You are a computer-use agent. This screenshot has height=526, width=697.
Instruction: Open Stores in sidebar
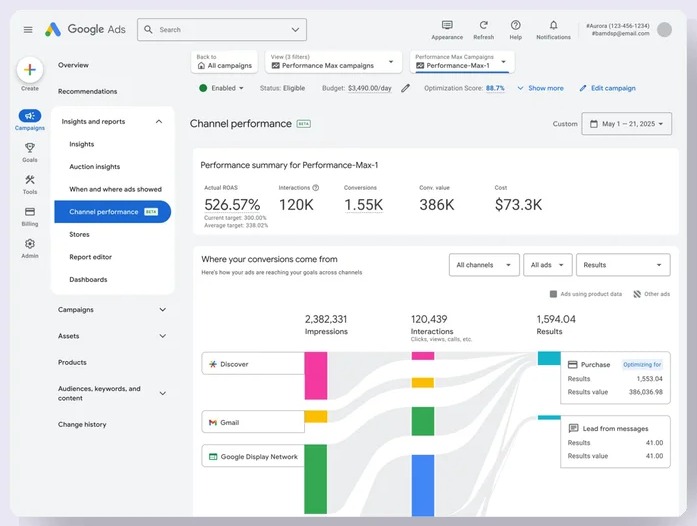coord(80,234)
